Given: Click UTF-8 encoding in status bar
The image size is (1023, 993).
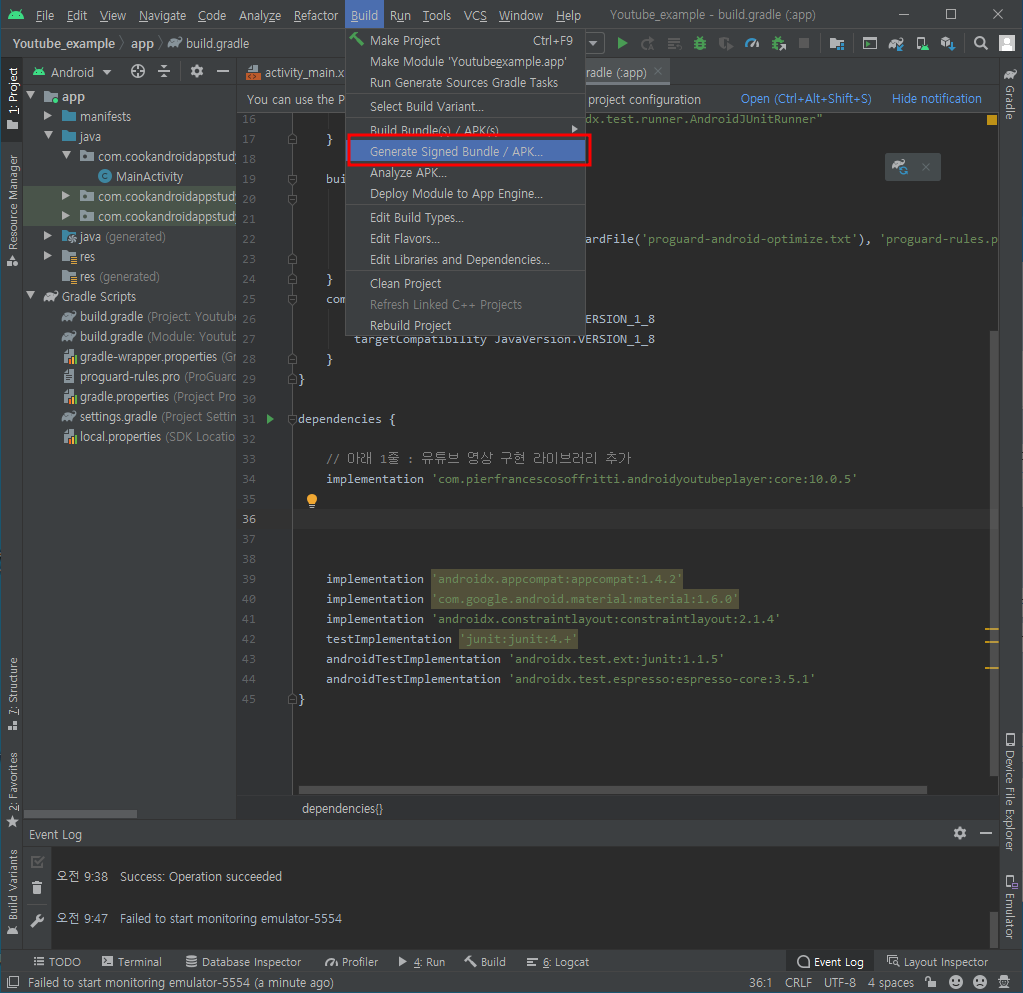Looking at the screenshot, I should coord(839,982).
